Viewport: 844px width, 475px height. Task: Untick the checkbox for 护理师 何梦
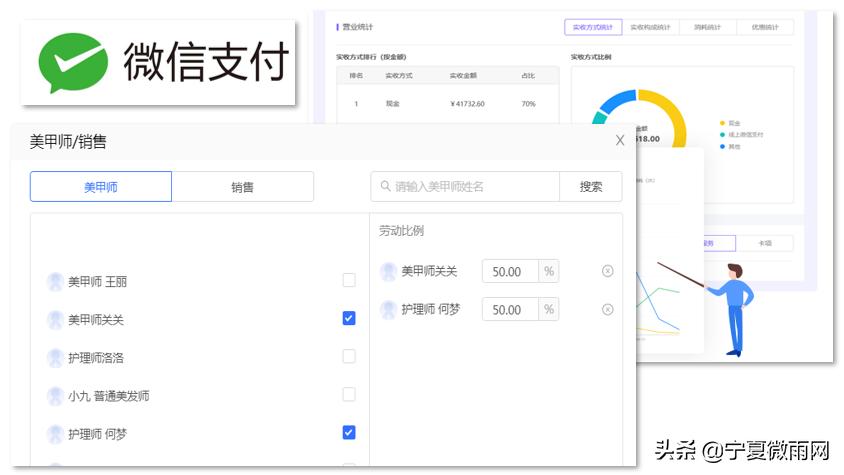pyautogui.click(x=349, y=432)
